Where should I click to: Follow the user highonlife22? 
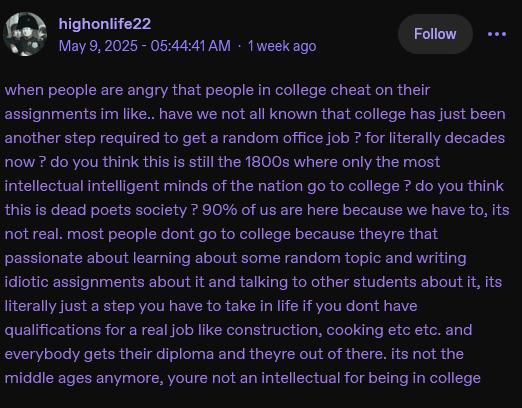coord(435,34)
